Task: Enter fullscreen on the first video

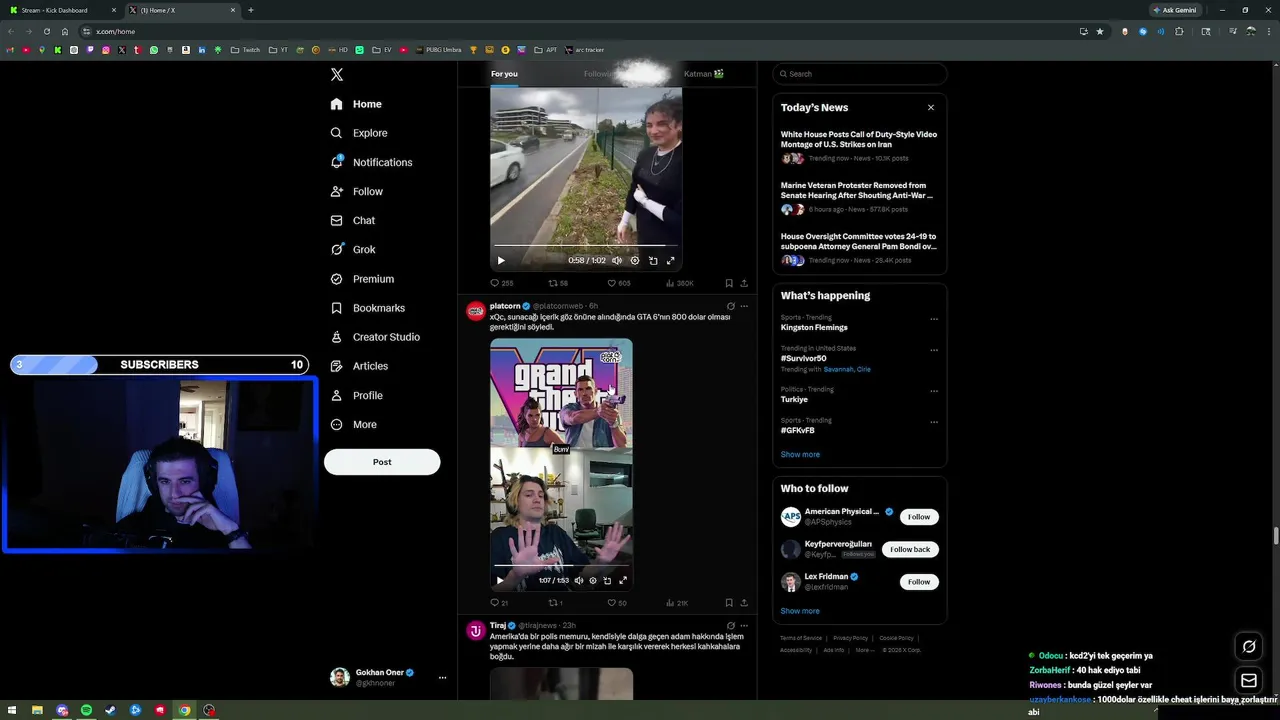Action: (671, 260)
